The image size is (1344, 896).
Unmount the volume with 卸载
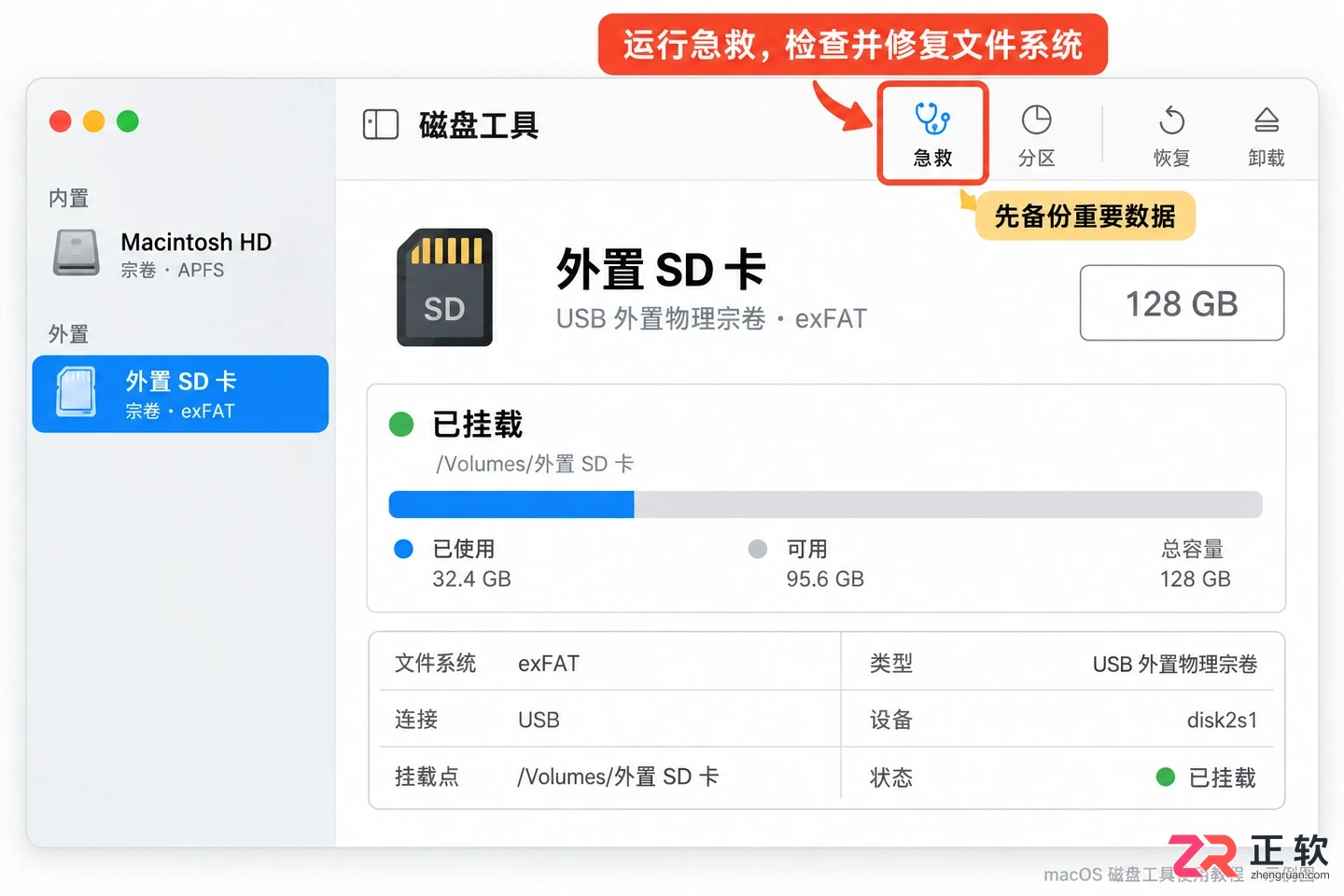coord(1266,135)
